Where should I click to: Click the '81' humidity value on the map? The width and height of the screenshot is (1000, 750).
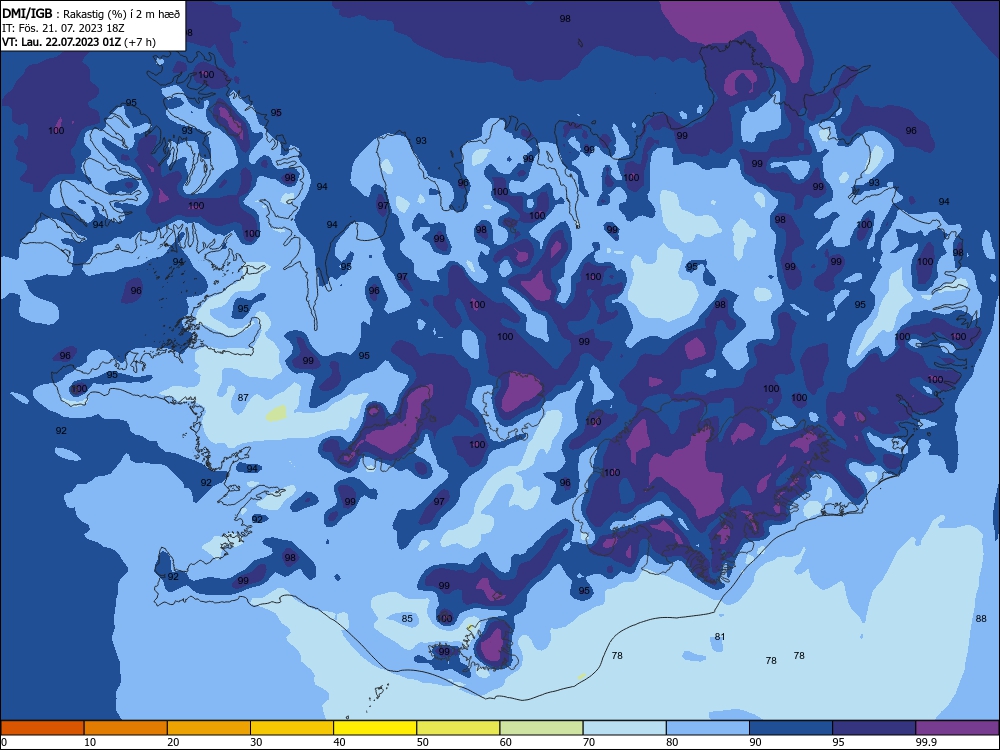click(720, 636)
